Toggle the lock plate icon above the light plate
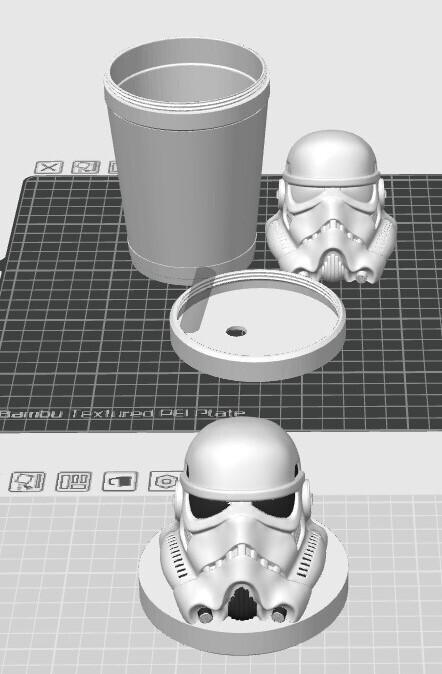The image size is (442, 674). [120, 481]
